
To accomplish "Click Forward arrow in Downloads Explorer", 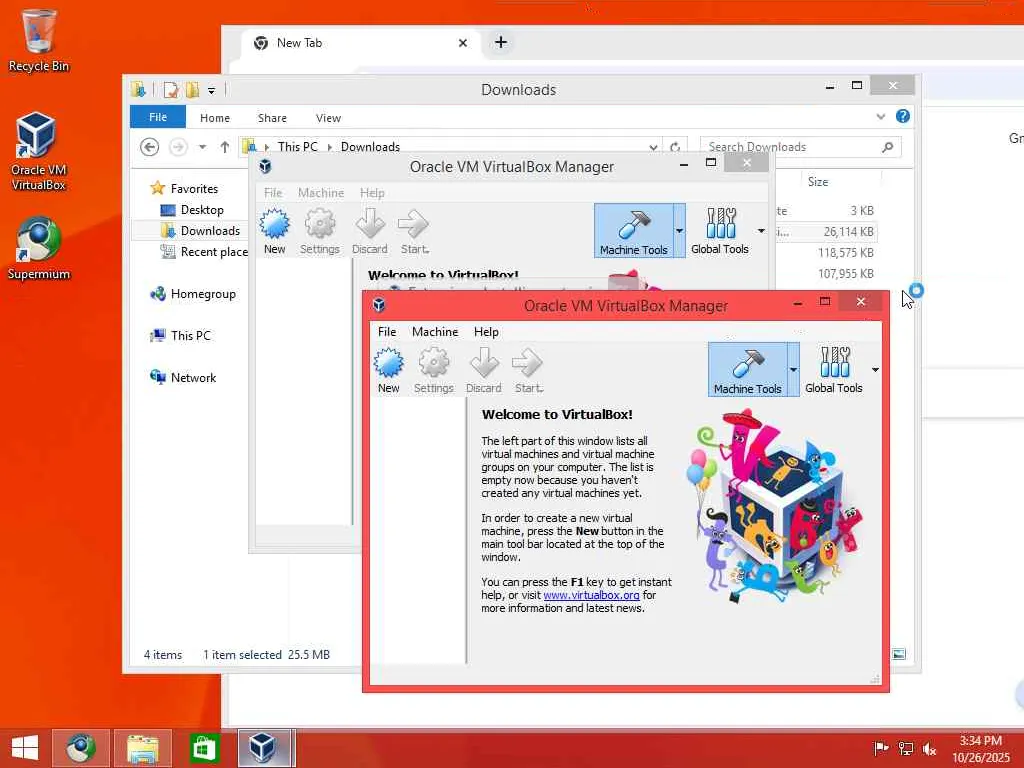I will tap(178, 147).
